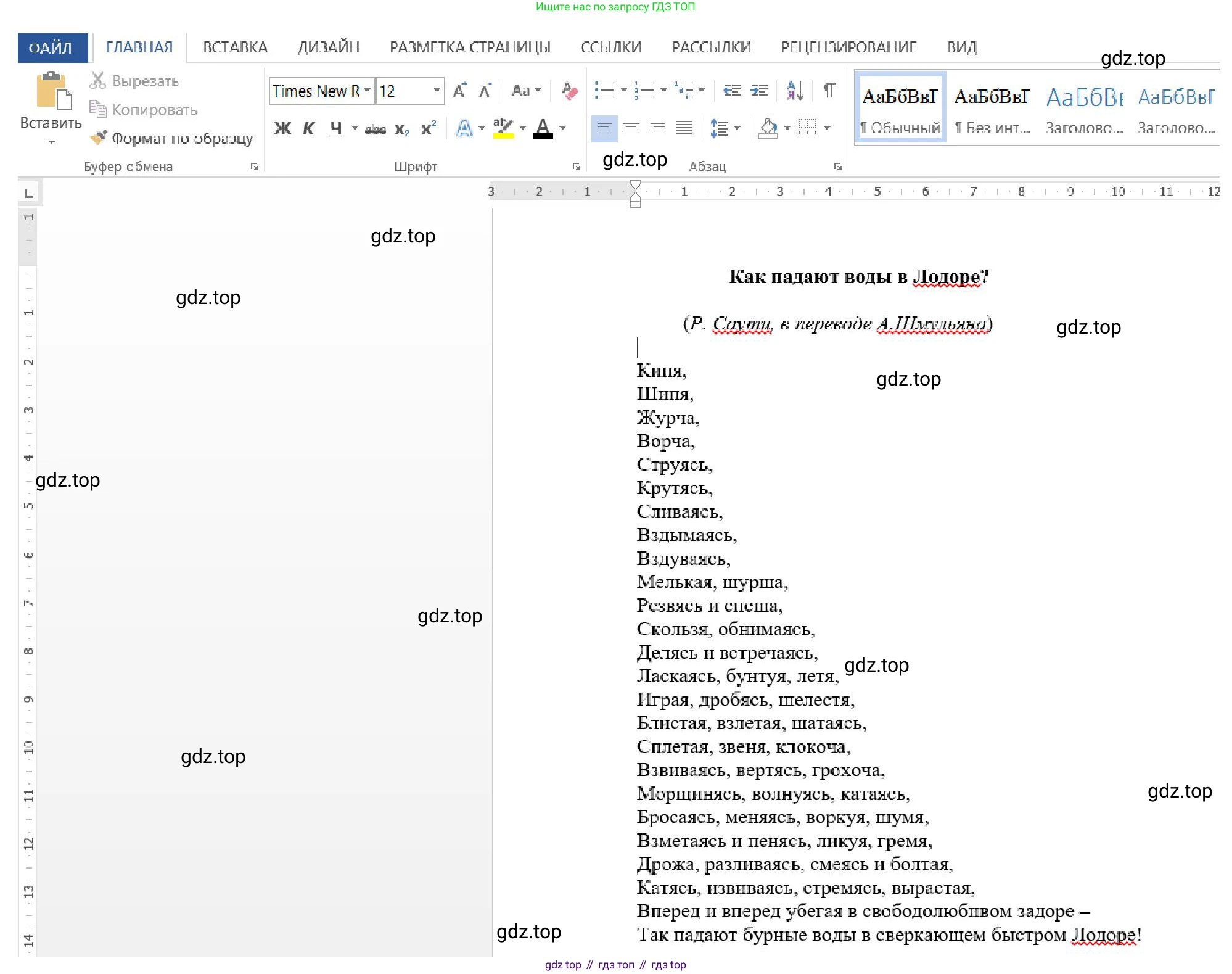Toggle show paragraph marks (¶)

[830, 91]
